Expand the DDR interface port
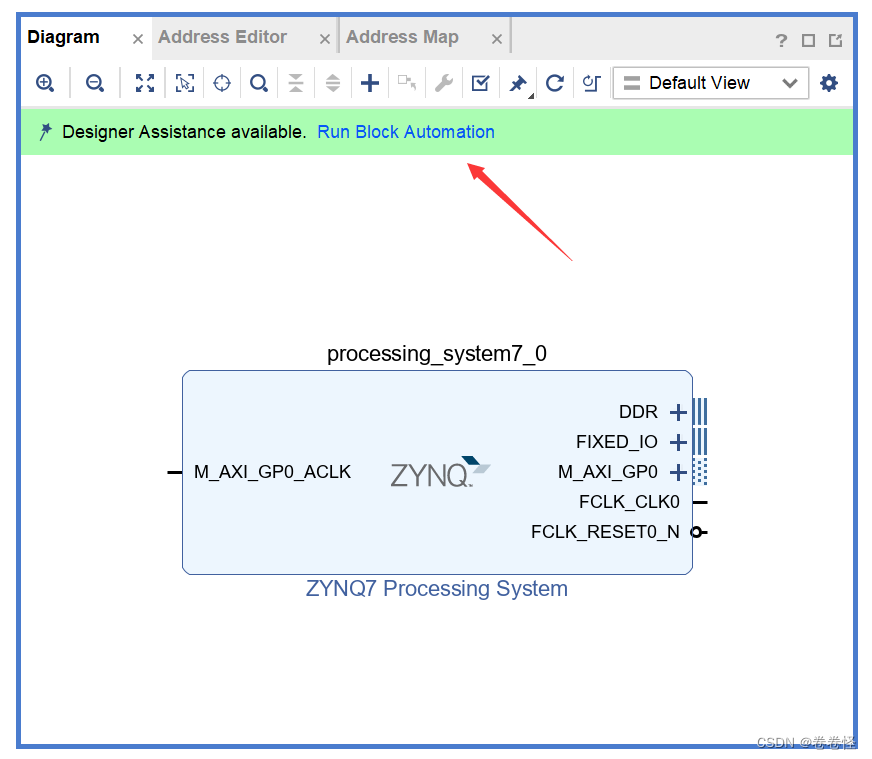 point(677,412)
